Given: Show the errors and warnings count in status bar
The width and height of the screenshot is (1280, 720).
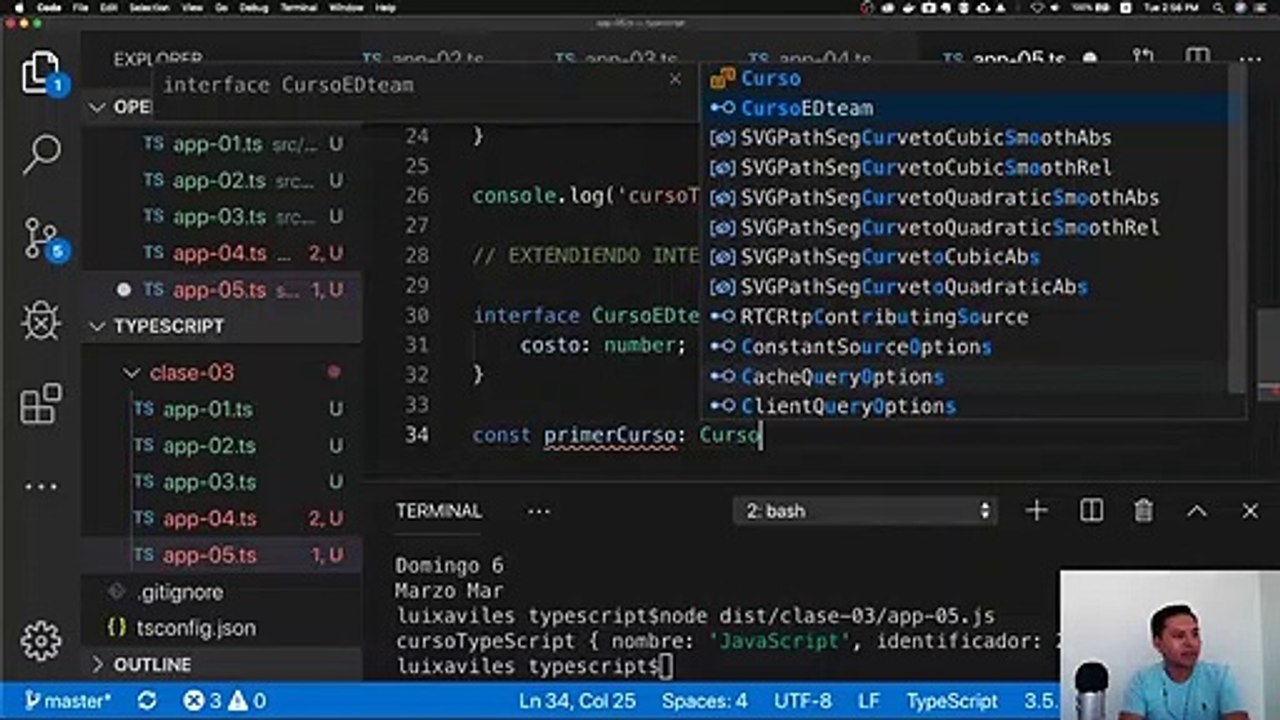Looking at the screenshot, I should [x=224, y=701].
